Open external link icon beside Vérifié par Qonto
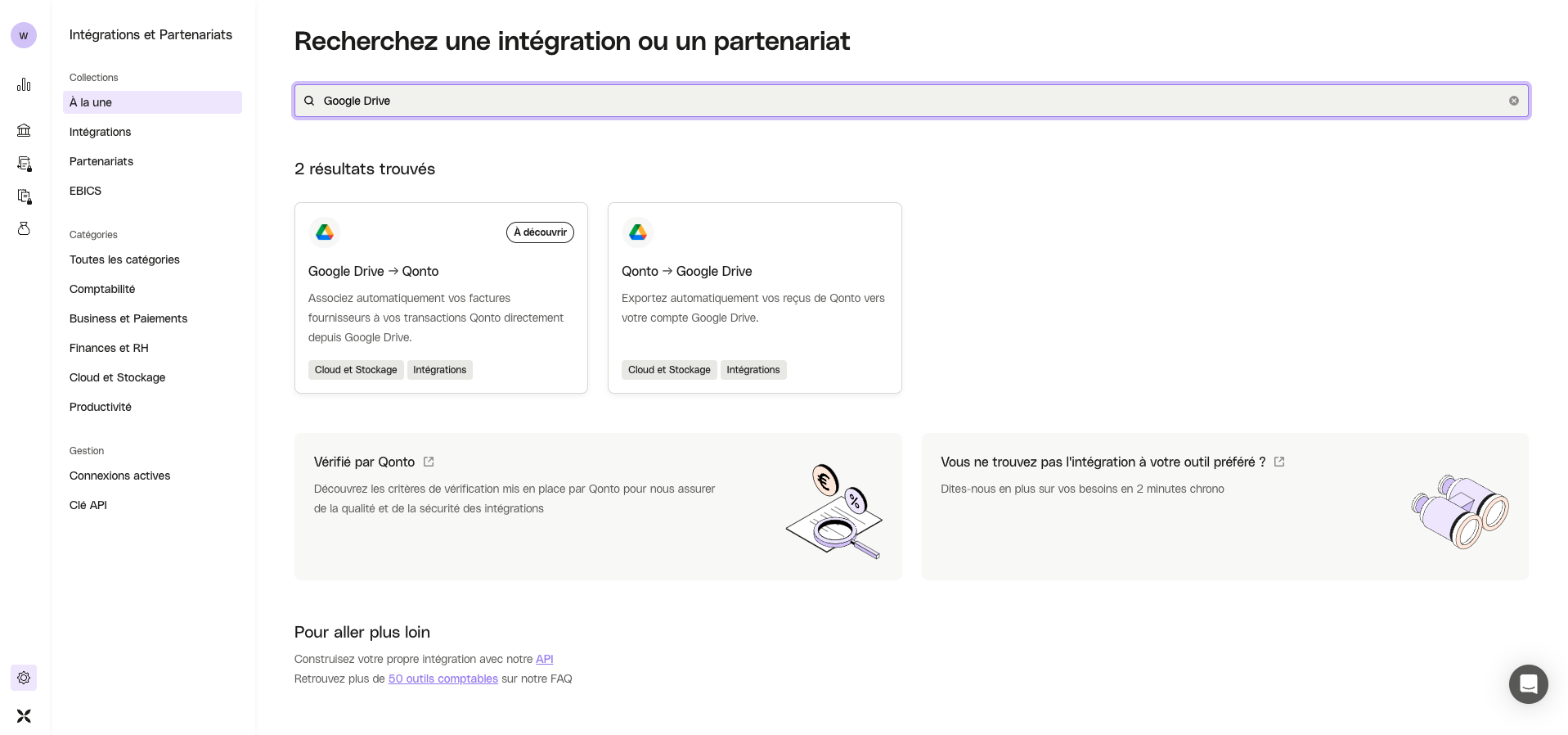1568x735 pixels. tap(429, 462)
